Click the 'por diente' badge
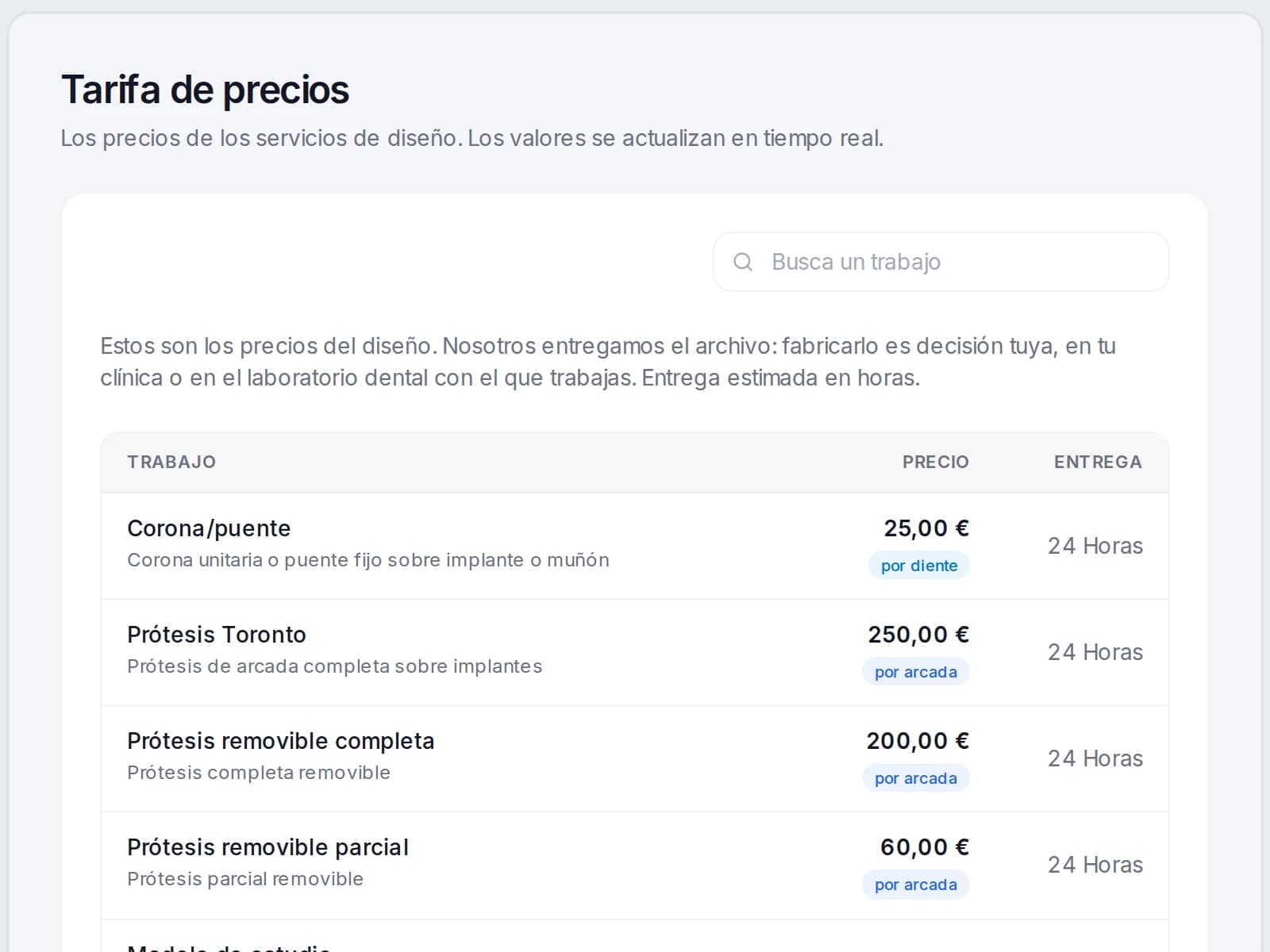The image size is (1270, 952). (x=919, y=566)
